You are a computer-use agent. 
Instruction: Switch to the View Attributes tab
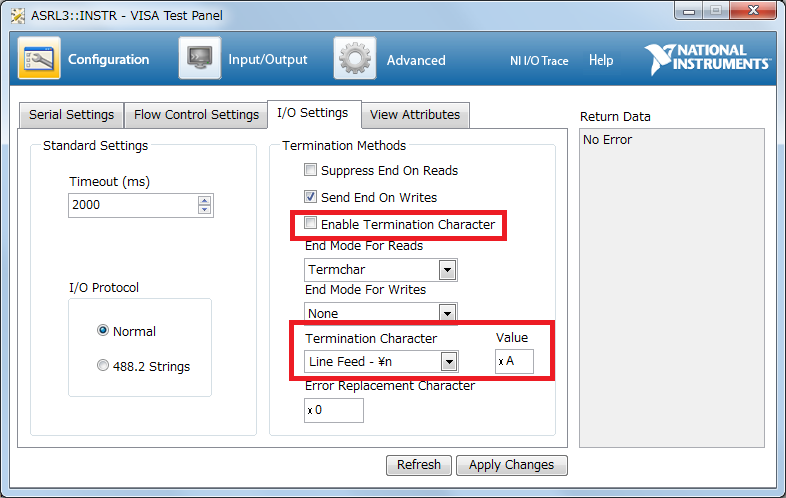tap(415, 115)
